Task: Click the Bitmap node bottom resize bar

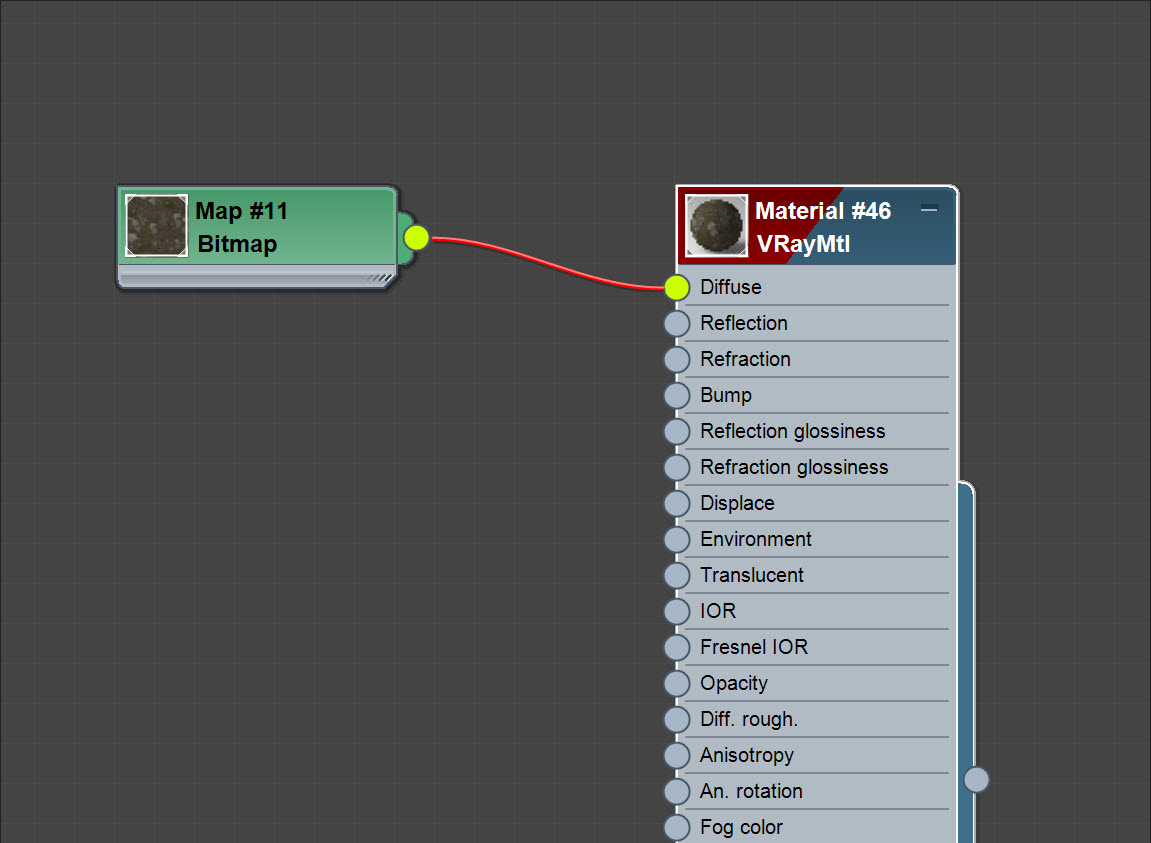Action: tap(257, 278)
